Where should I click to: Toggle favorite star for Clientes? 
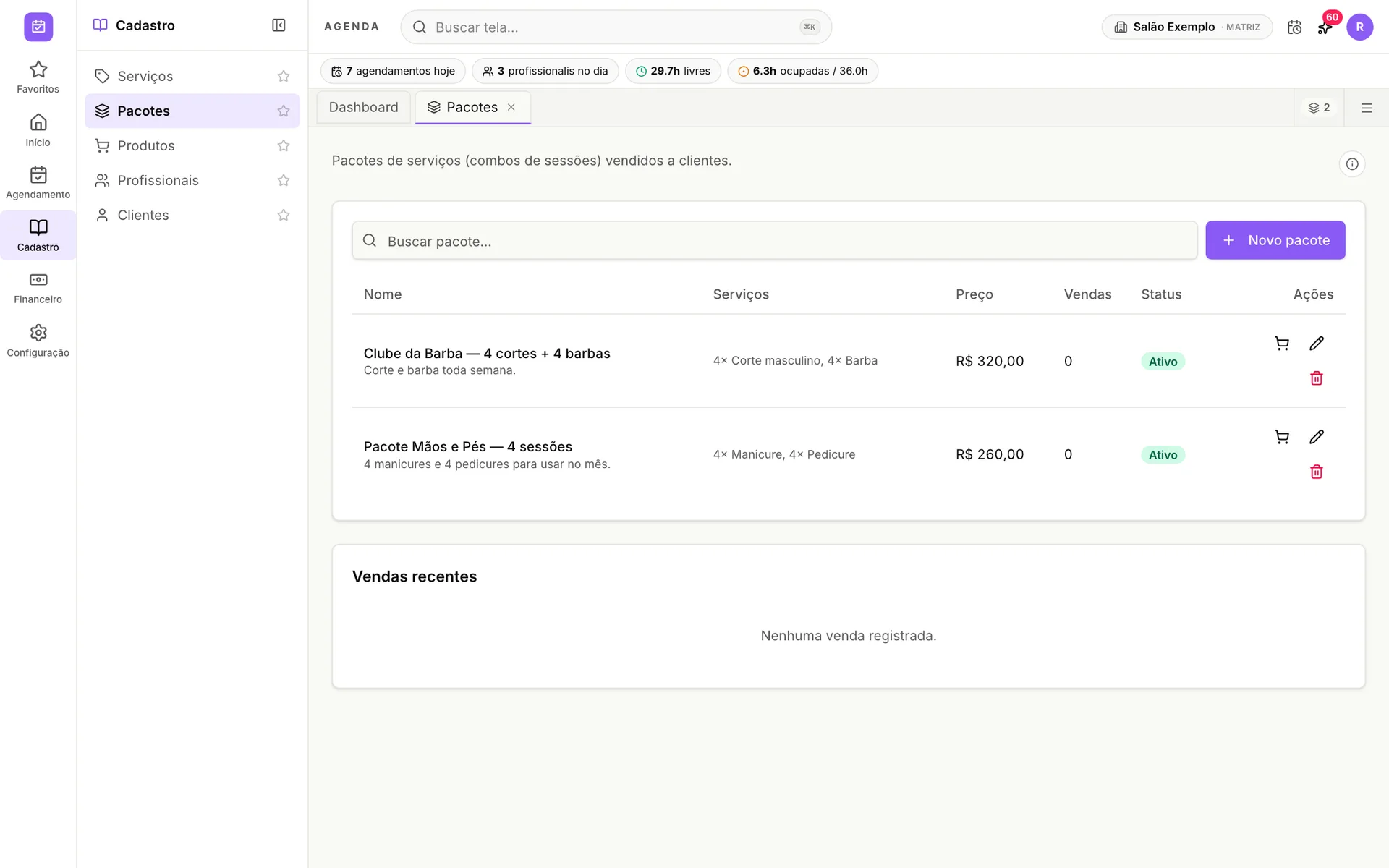point(284,215)
